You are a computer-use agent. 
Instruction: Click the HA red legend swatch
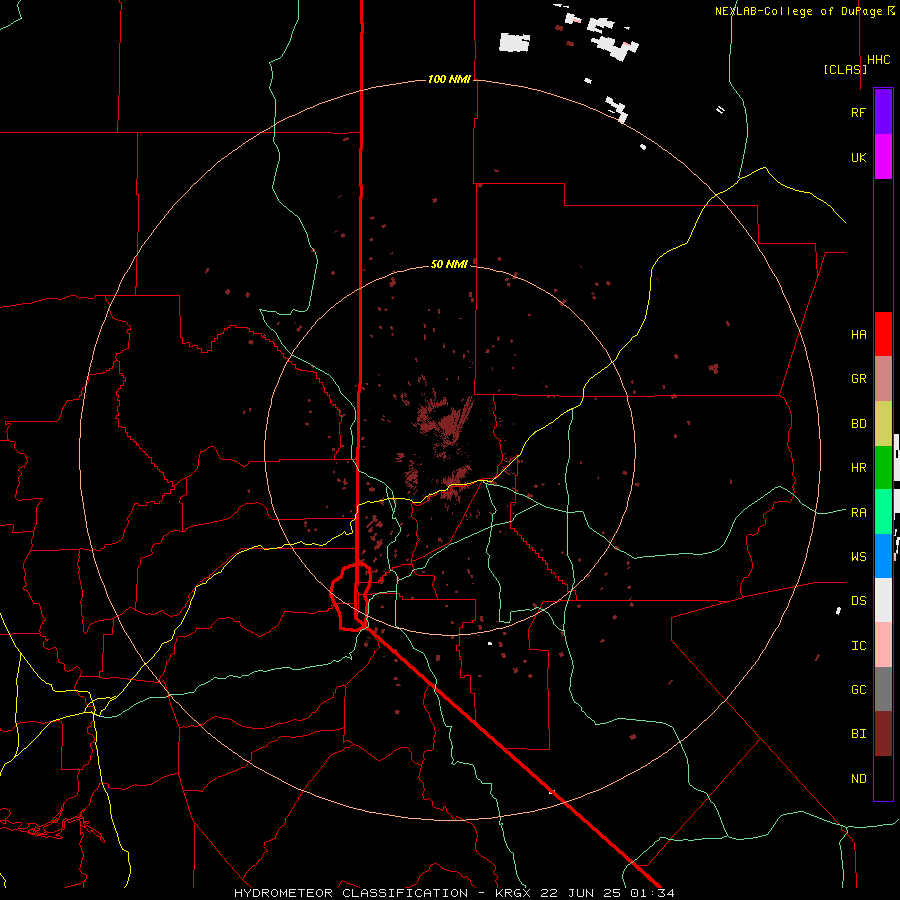[883, 334]
